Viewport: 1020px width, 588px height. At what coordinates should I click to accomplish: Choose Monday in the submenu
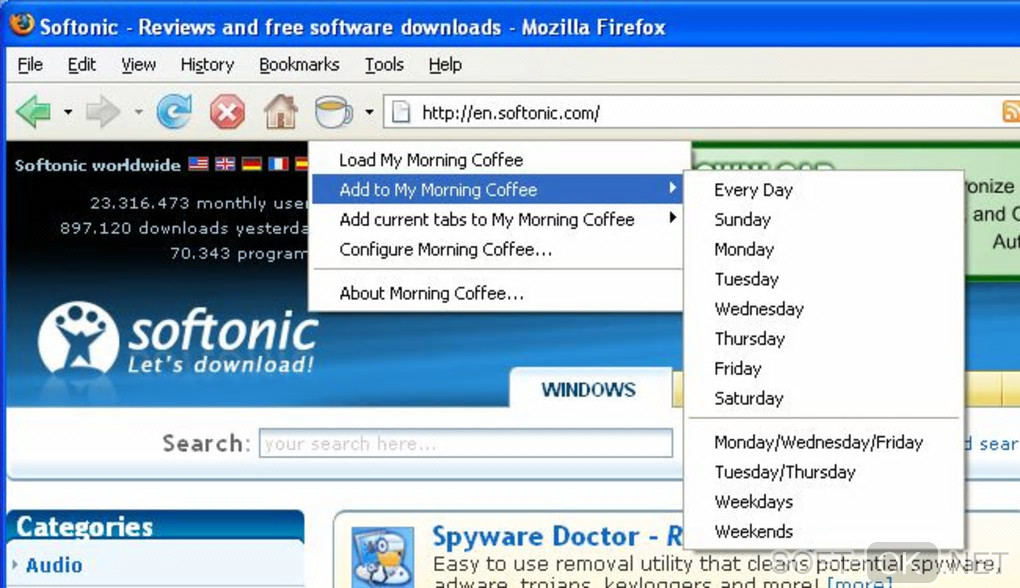click(824, 249)
